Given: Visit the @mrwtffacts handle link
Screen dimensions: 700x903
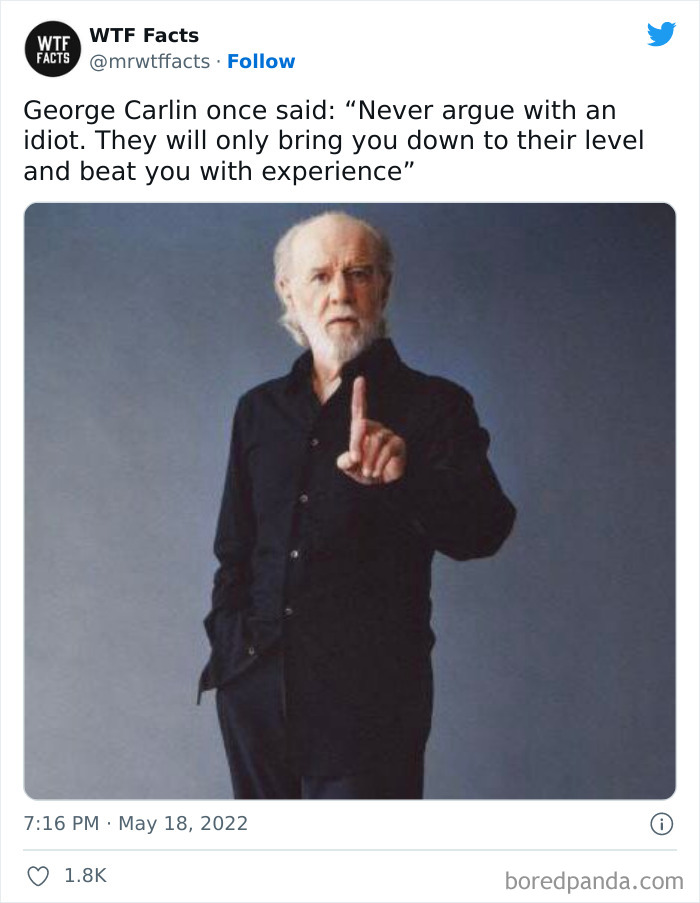Looking at the screenshot, I should [150, 61].
